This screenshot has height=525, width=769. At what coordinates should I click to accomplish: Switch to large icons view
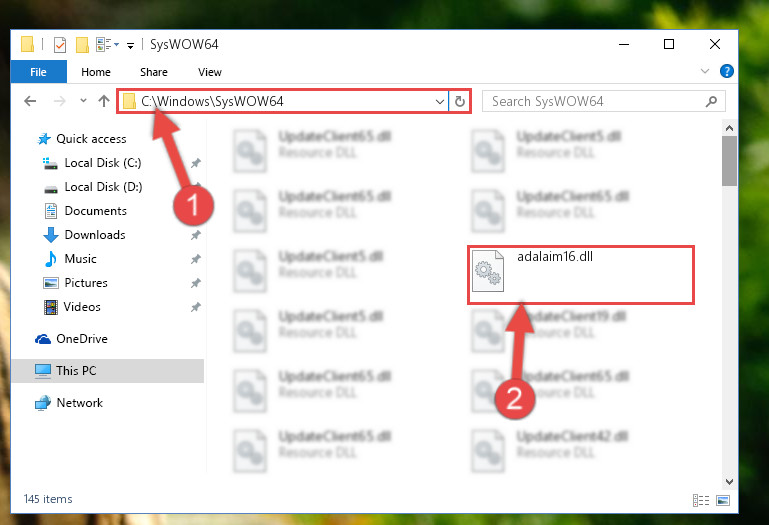click(x=722, y=500)
